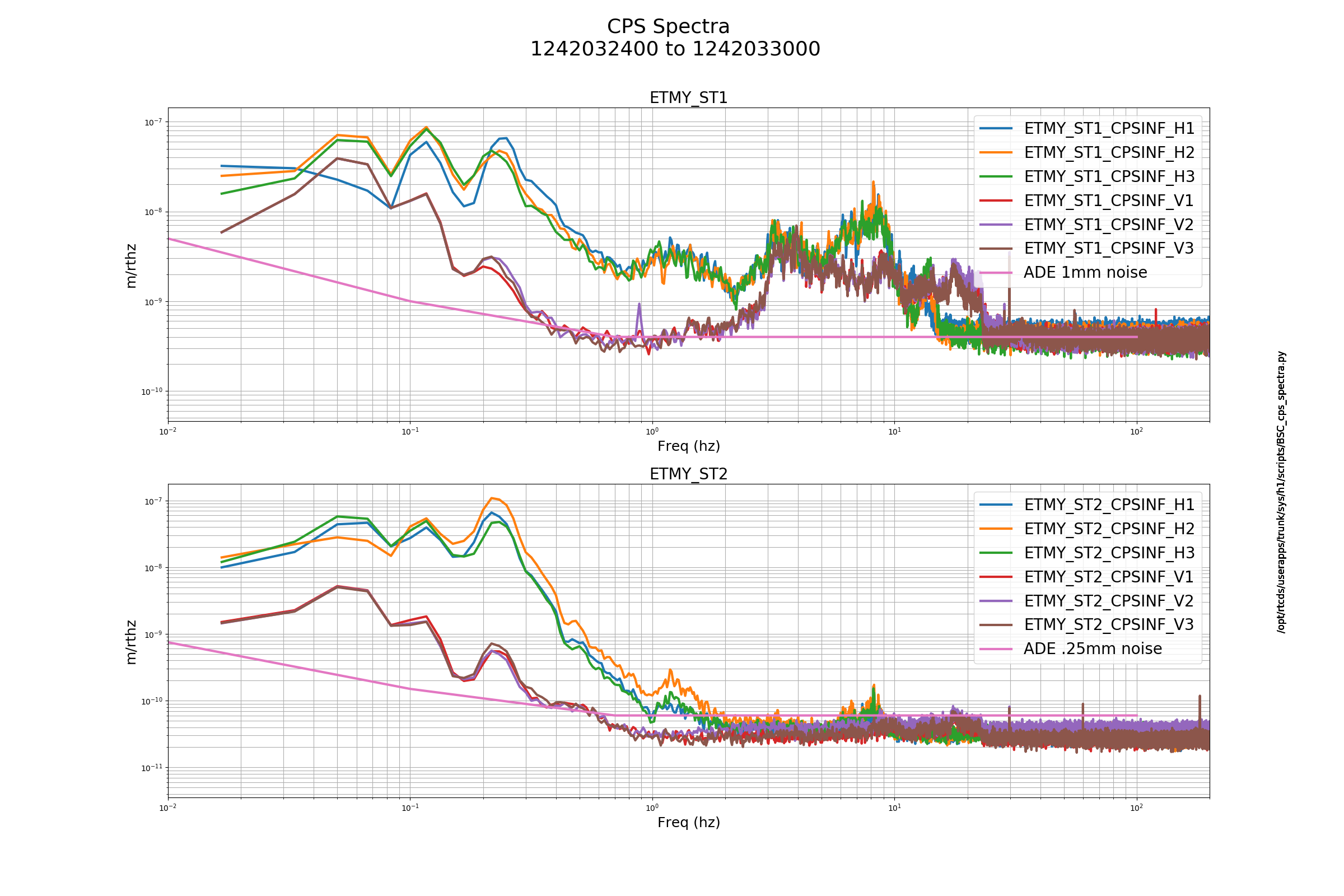Image resolution: width=1344 pixels, height=896 pixels.
Task: Click the ETMY_ST1_CPSINF_H2 legend label
Action: (x=1109, y=152)
